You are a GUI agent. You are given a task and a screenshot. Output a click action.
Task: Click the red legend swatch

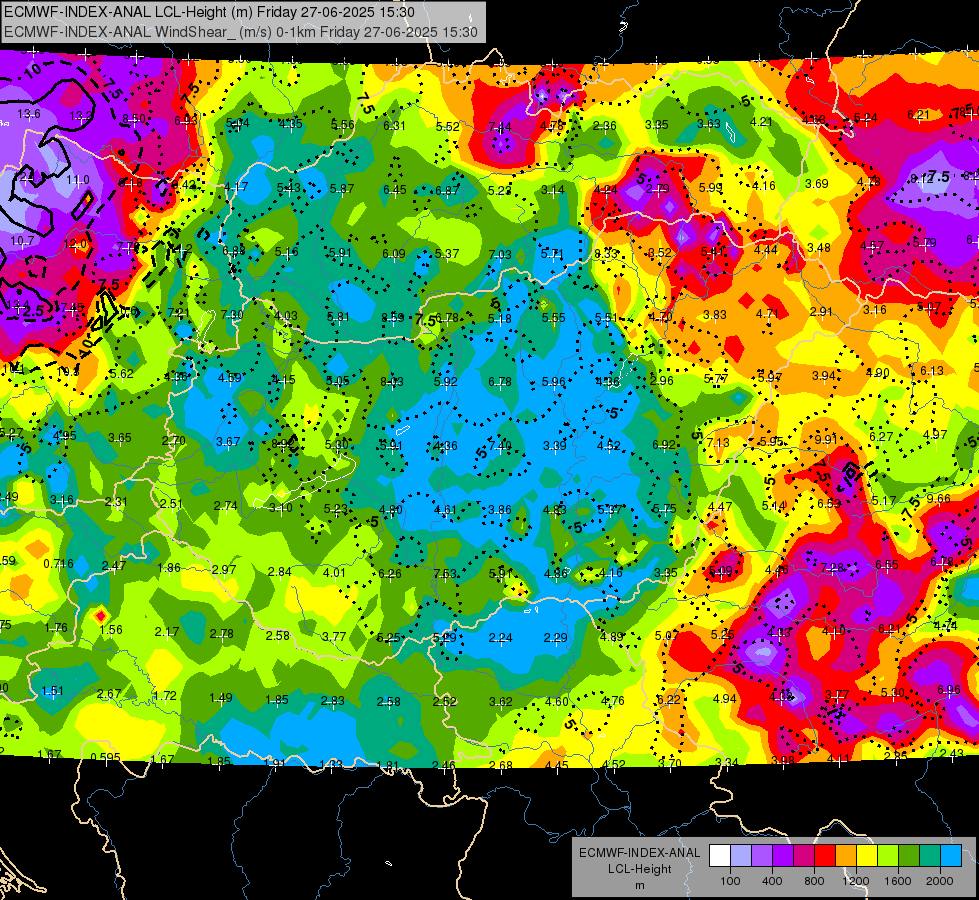tap(825, 856)
